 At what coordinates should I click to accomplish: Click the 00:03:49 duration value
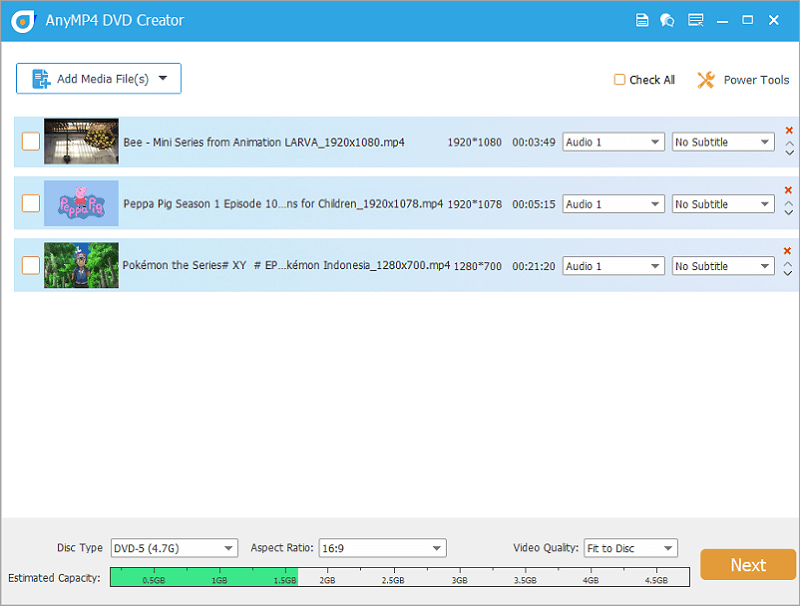tap(534, 142)
